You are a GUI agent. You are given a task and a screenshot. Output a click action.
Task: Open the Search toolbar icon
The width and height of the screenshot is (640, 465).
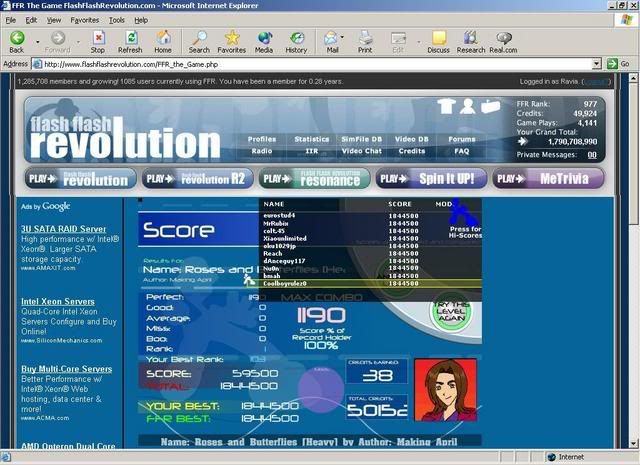(x=199, y=39)
